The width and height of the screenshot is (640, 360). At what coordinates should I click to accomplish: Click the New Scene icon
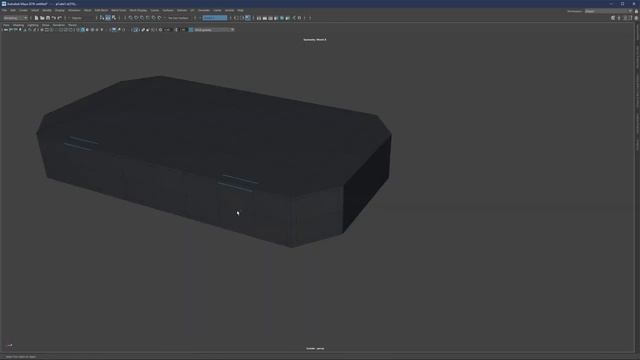(36, 18)
